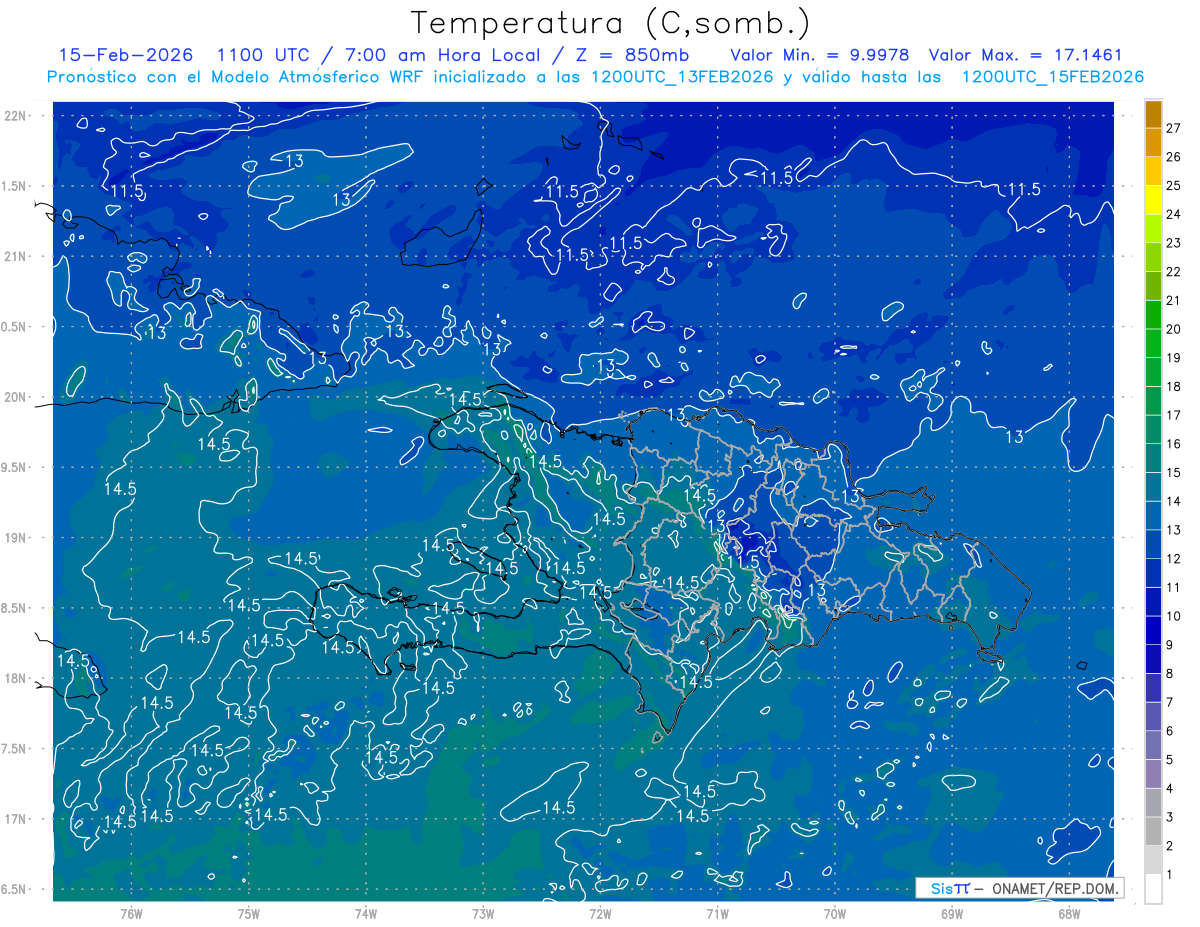Screen dimensions: 1200x927
Task: Click the value 10 on the color scale
Action: pyautogui.click(x=1174, y=616)
